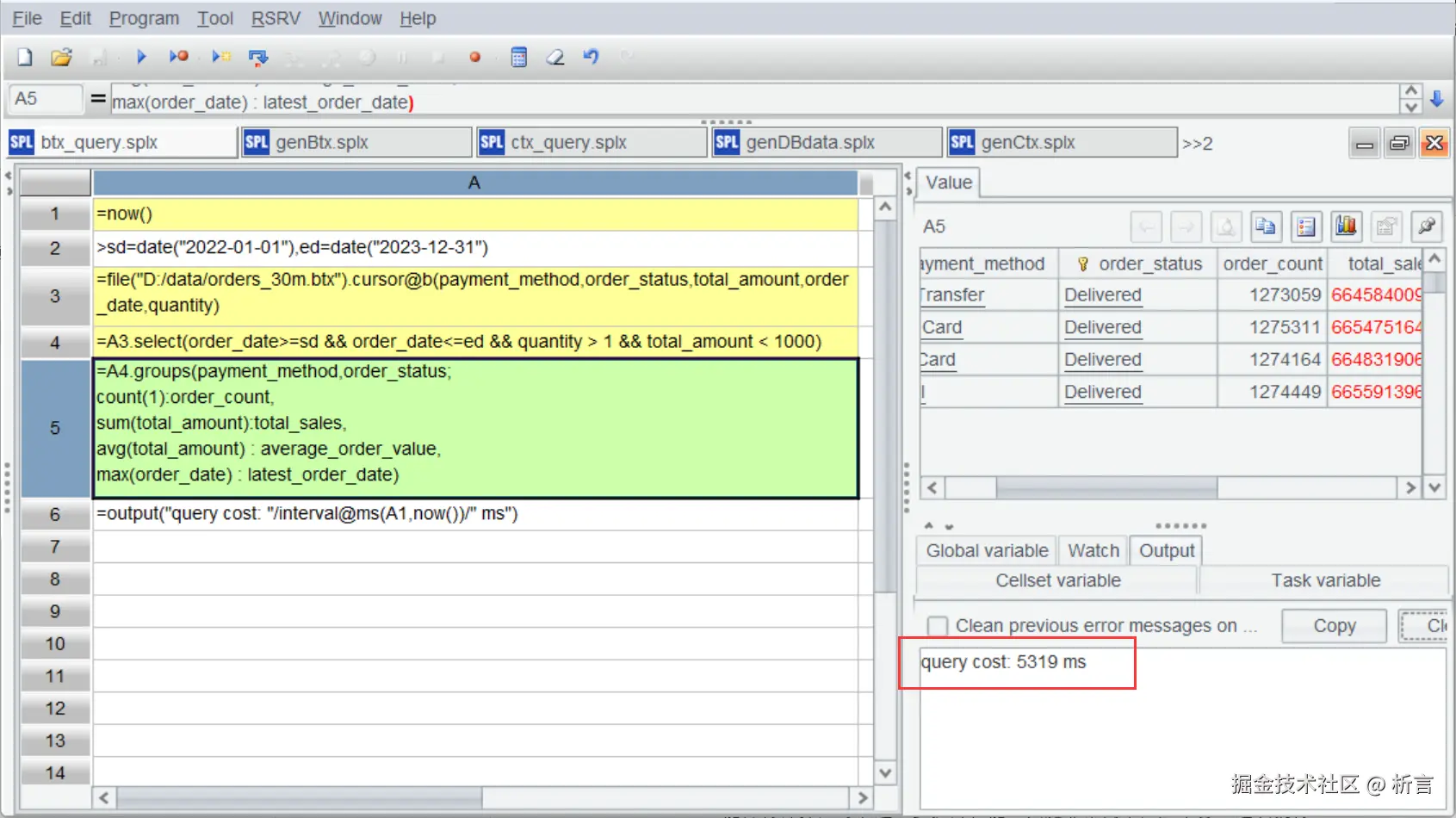The height and width of the screenshot is (818, 1456).
Task: Click the Open file folder icon
Action: pos(61,58)
